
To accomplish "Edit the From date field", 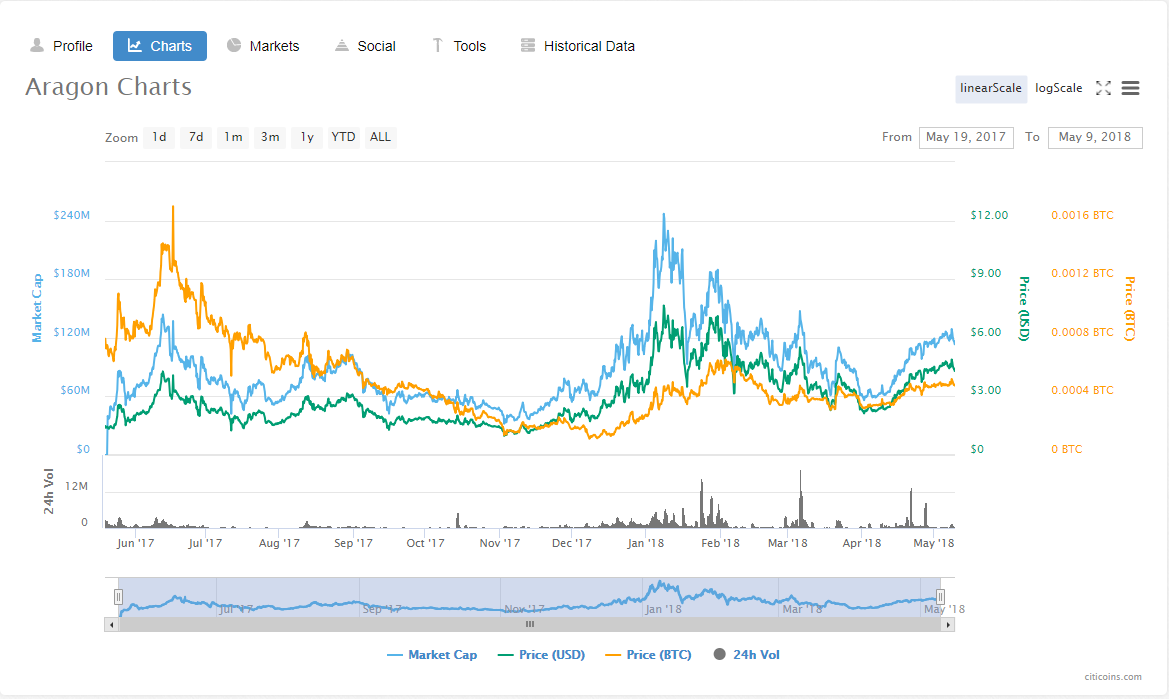I will pos(966,137).
